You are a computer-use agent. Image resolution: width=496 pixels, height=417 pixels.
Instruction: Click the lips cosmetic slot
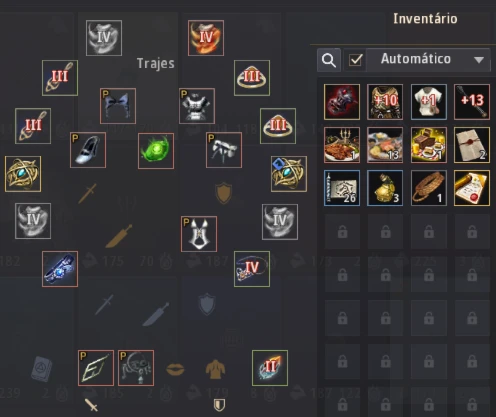click(175, 369)
